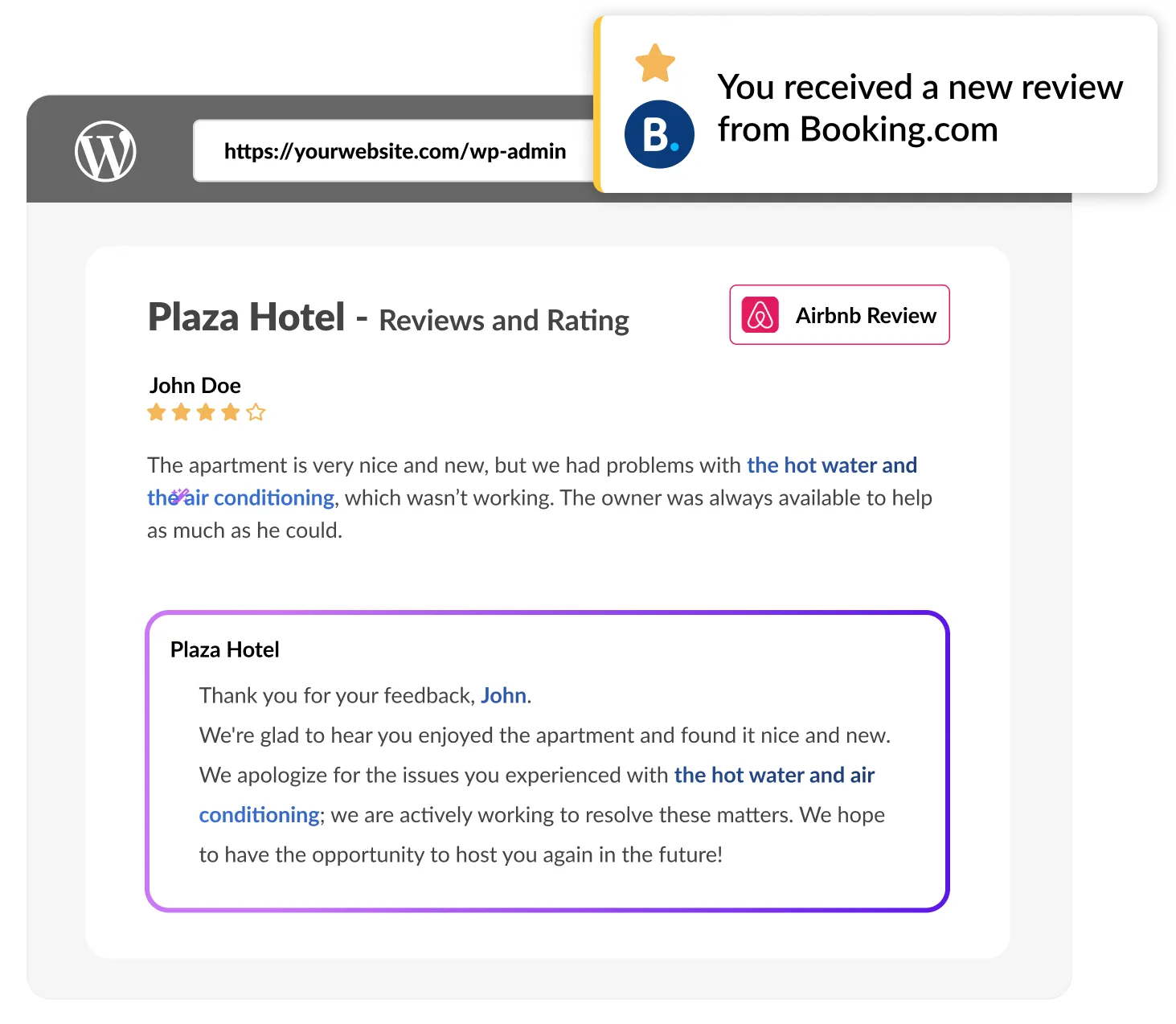Viewport: 1176px width, 1024px height.
Task: Click the Booking.com B logo
Action: [659, 134]
